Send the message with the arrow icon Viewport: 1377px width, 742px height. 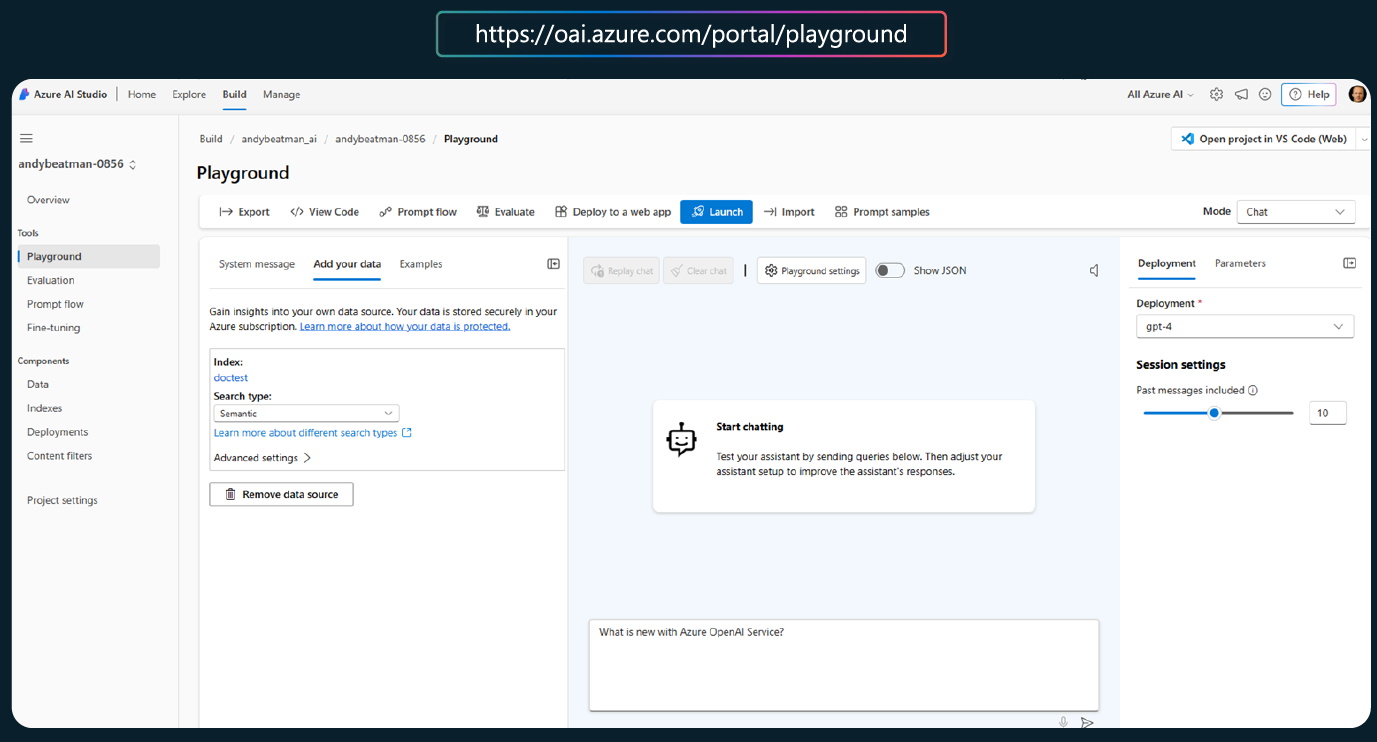(1087, 722)
